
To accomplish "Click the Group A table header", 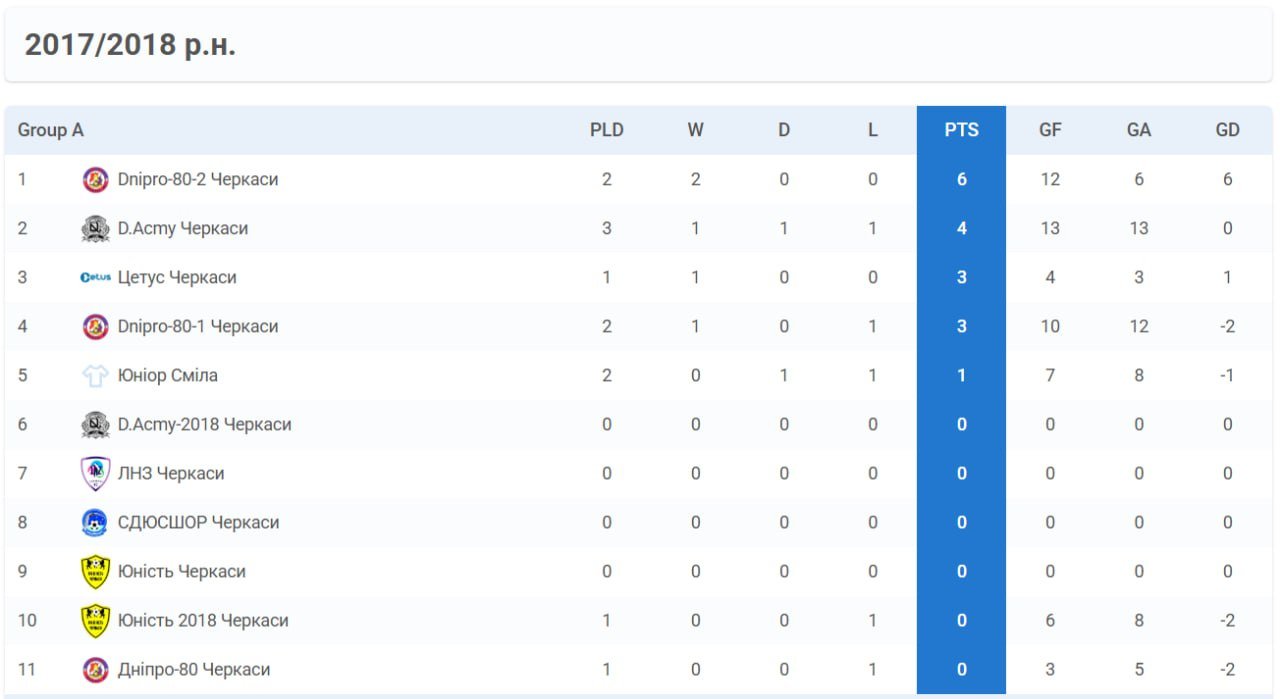I will coord(51,130).
